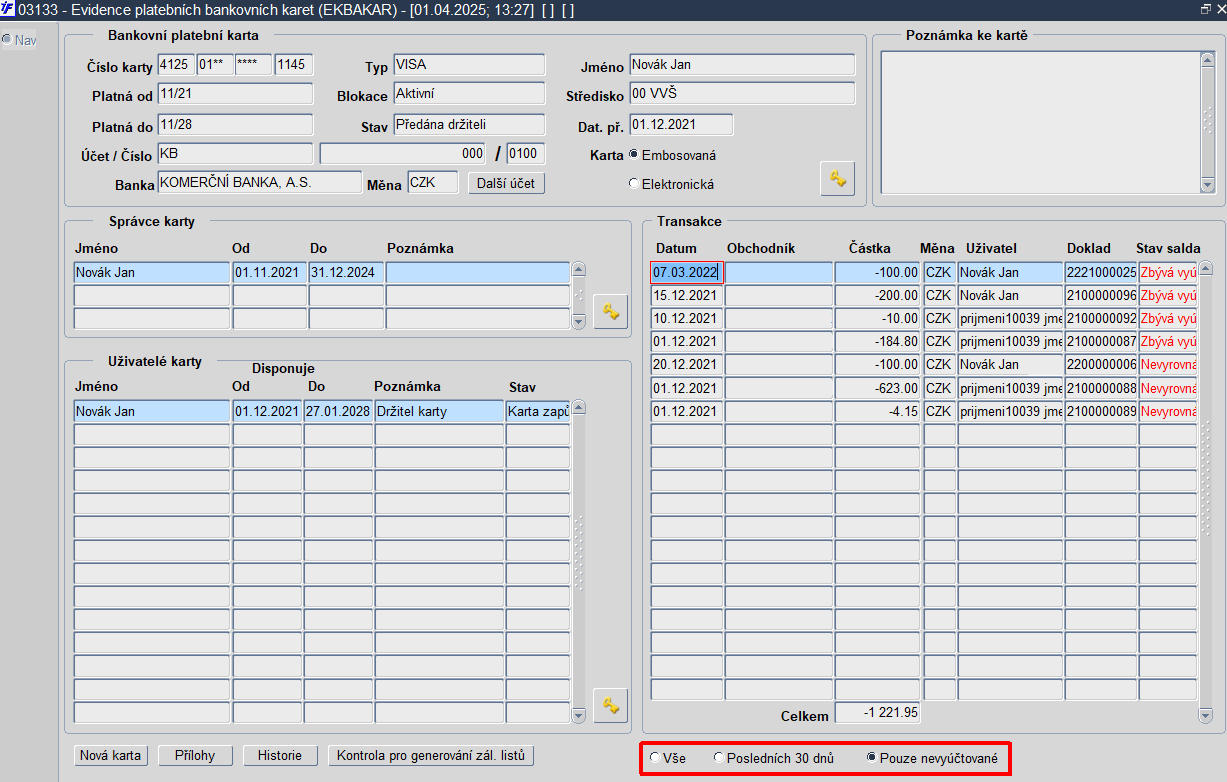Select Elektronická card radio button
Screen dimensions: 1227x782
(633, 184)
